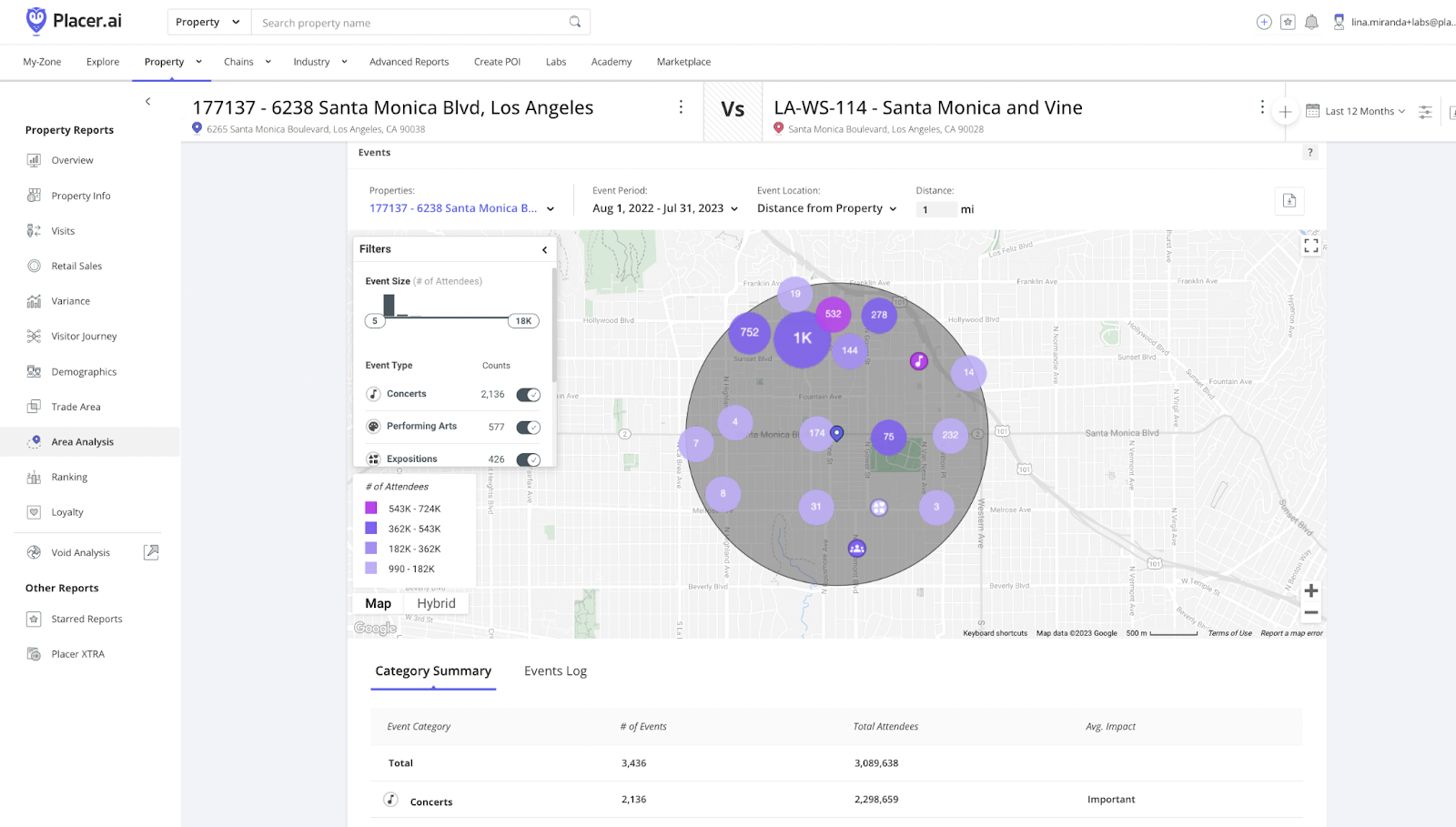The height and width of the screenshot is (827, 1456).
Task: Open the Property search type dropdown
Action: tap(208, 22)
